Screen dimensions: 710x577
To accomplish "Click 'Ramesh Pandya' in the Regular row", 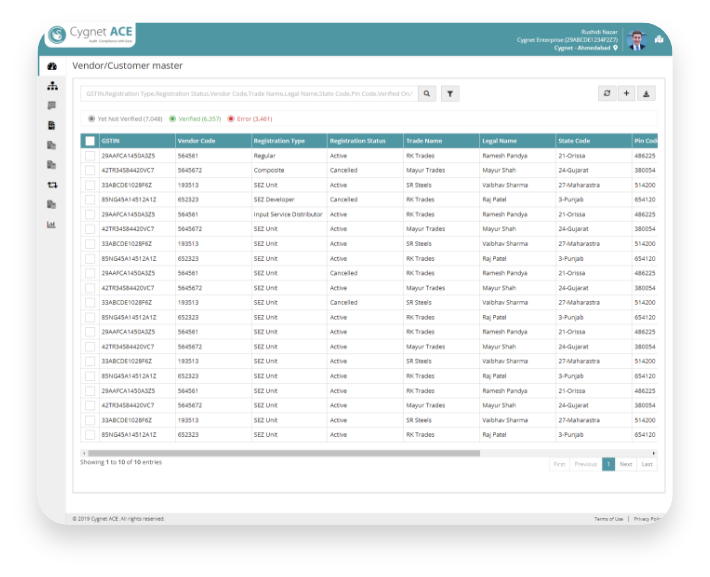I will click(x=505, y=156).
